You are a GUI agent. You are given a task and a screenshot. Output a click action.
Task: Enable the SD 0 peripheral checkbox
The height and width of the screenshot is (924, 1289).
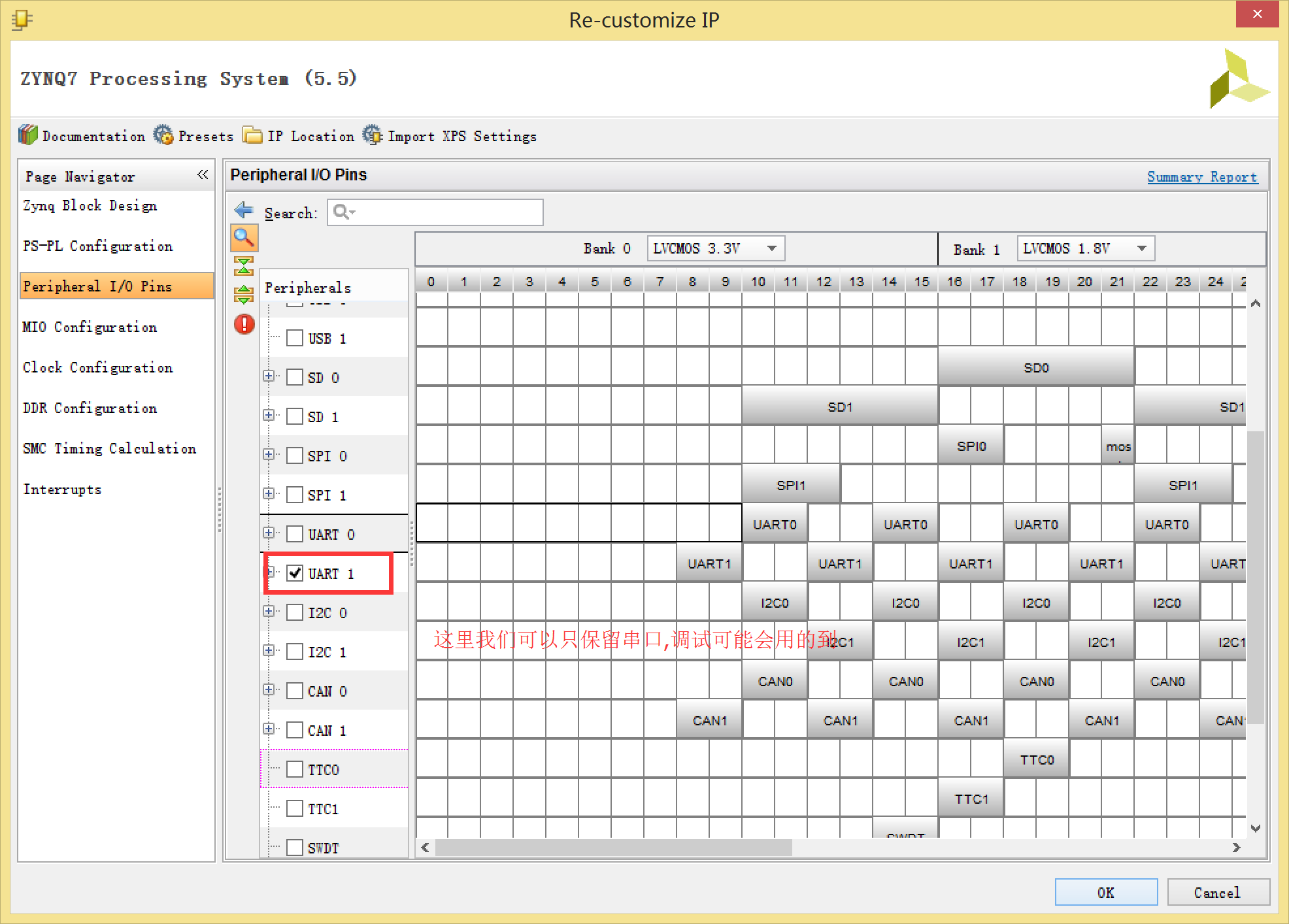coord(295,377)
